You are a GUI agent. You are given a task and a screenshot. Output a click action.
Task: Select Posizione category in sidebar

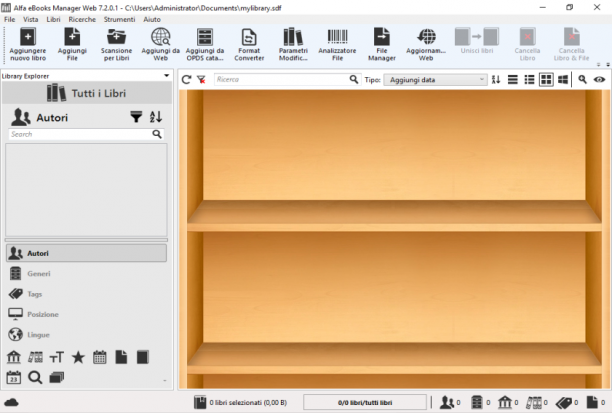[86, 314]
